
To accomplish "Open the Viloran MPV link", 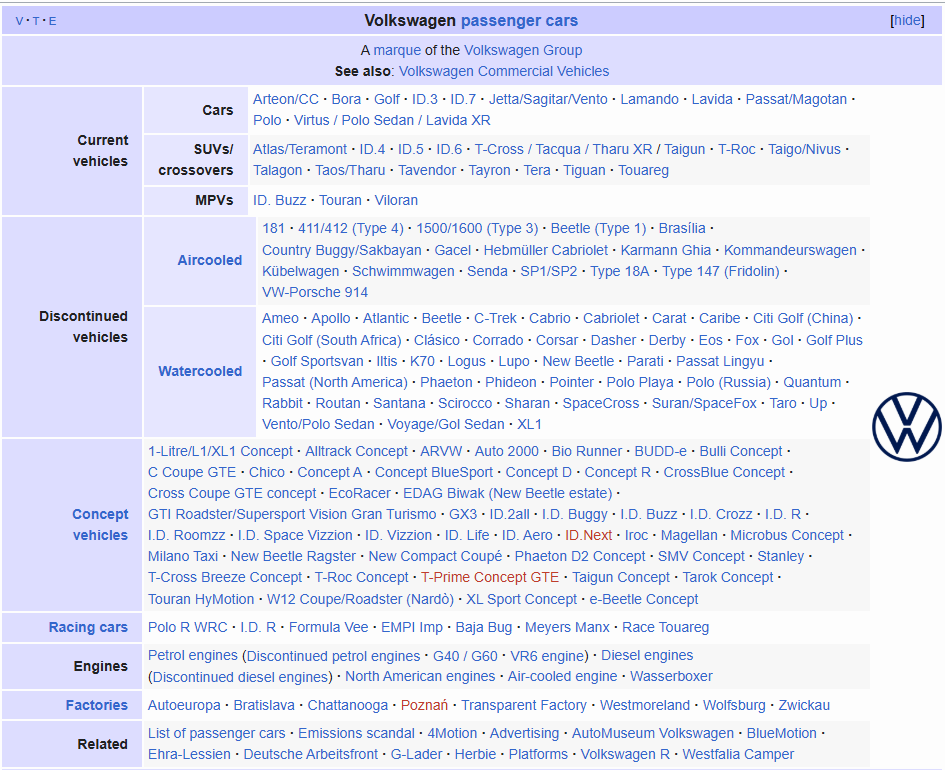I will [396, 201].
